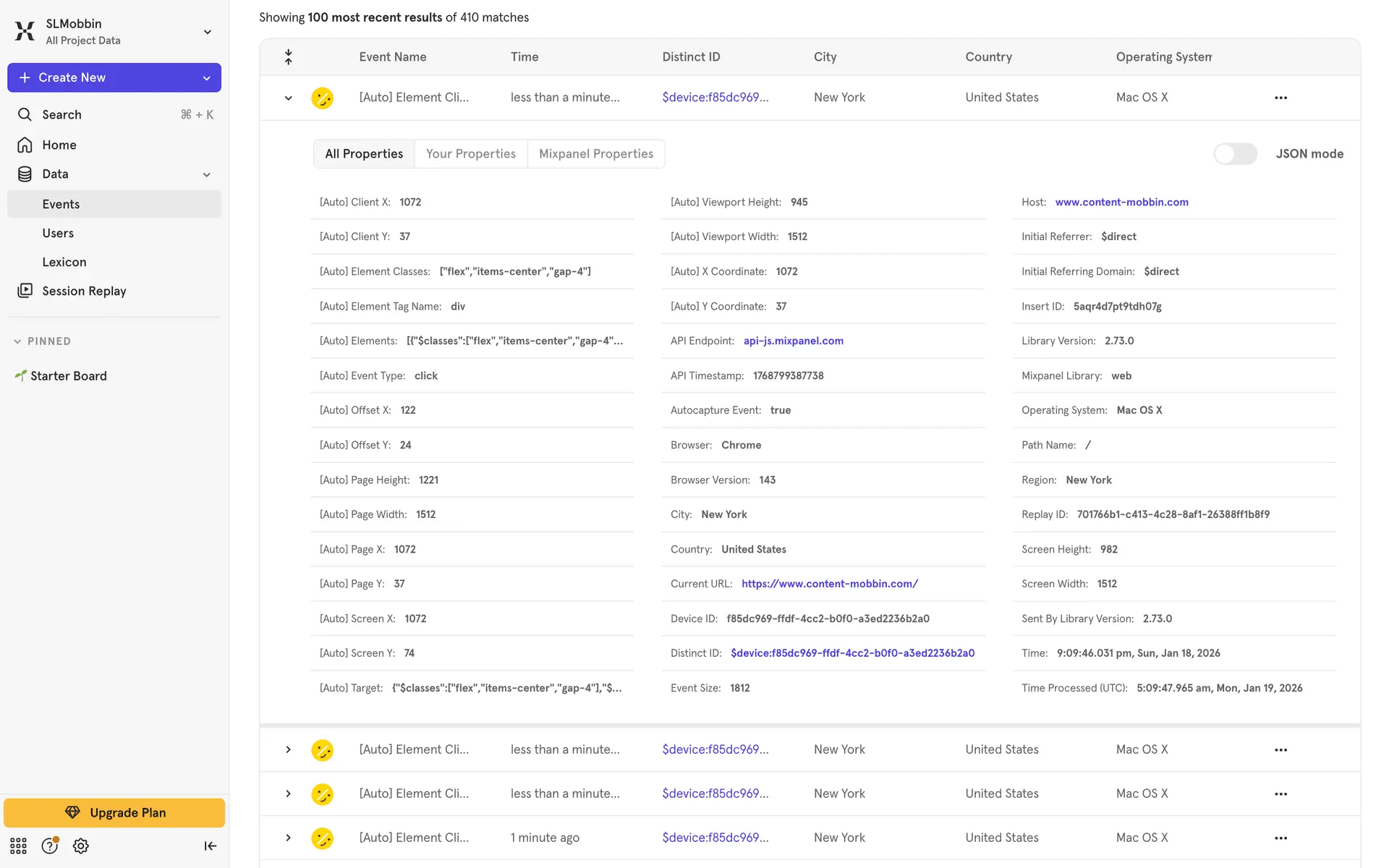
Task: Click the collapse-all rows icon in table header
Action: [288, 57]
